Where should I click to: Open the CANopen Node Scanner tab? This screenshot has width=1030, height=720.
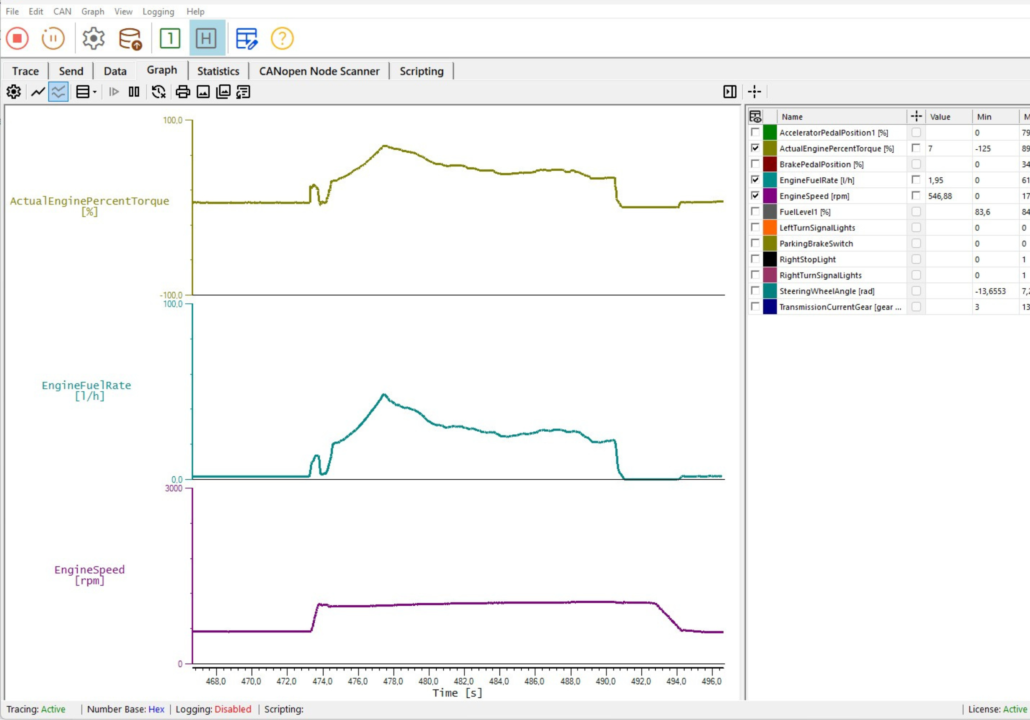(x=319, y=71)
